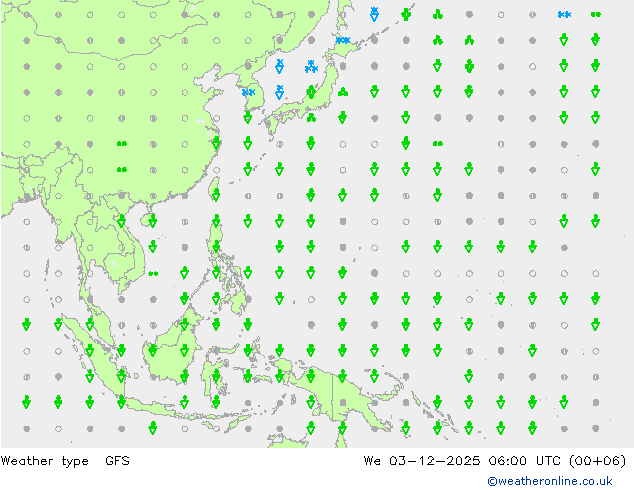Click the '06:00 UTC' time text

[524, 461]
